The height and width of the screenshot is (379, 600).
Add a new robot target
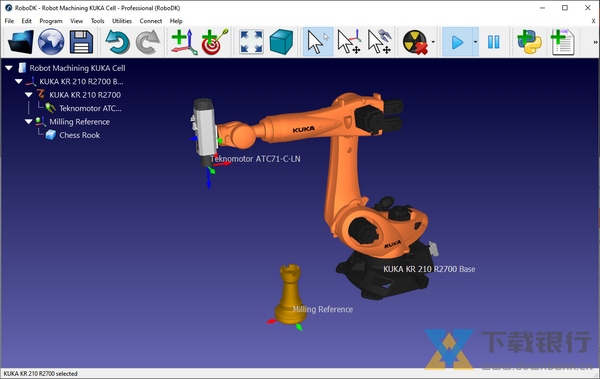[x=215, y=42]
